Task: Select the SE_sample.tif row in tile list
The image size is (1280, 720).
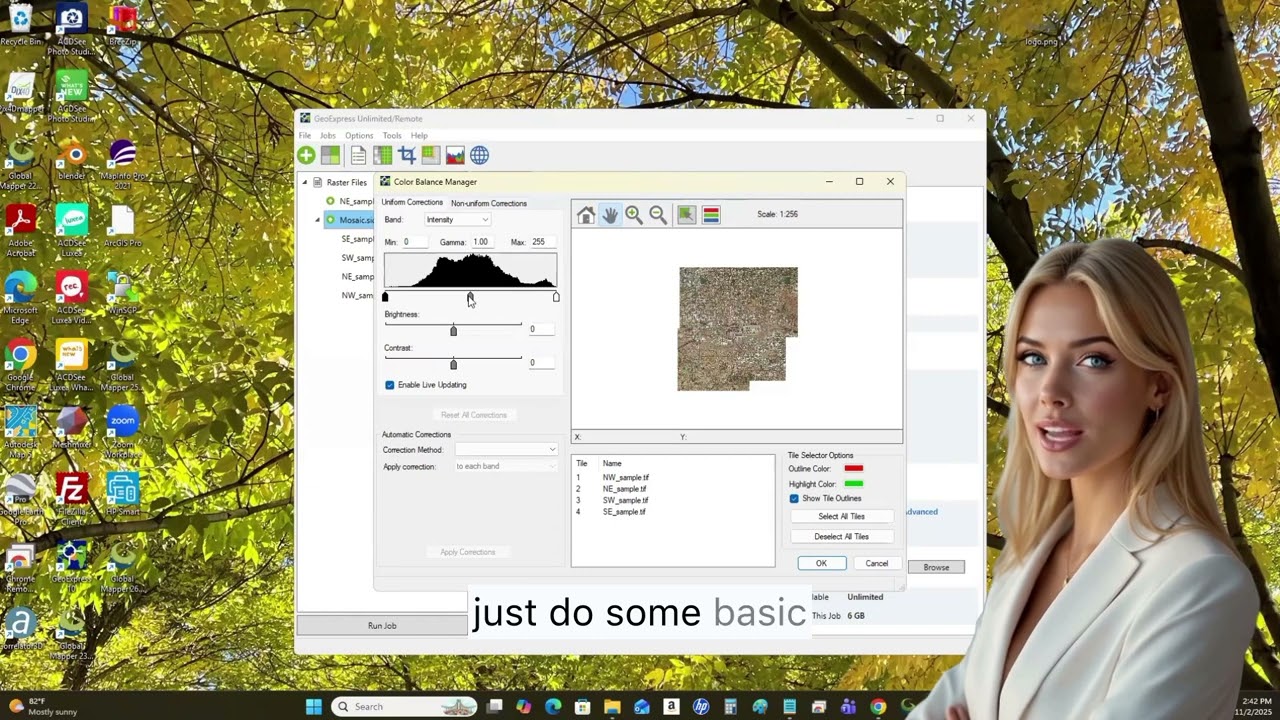Action: click(624, 512)
